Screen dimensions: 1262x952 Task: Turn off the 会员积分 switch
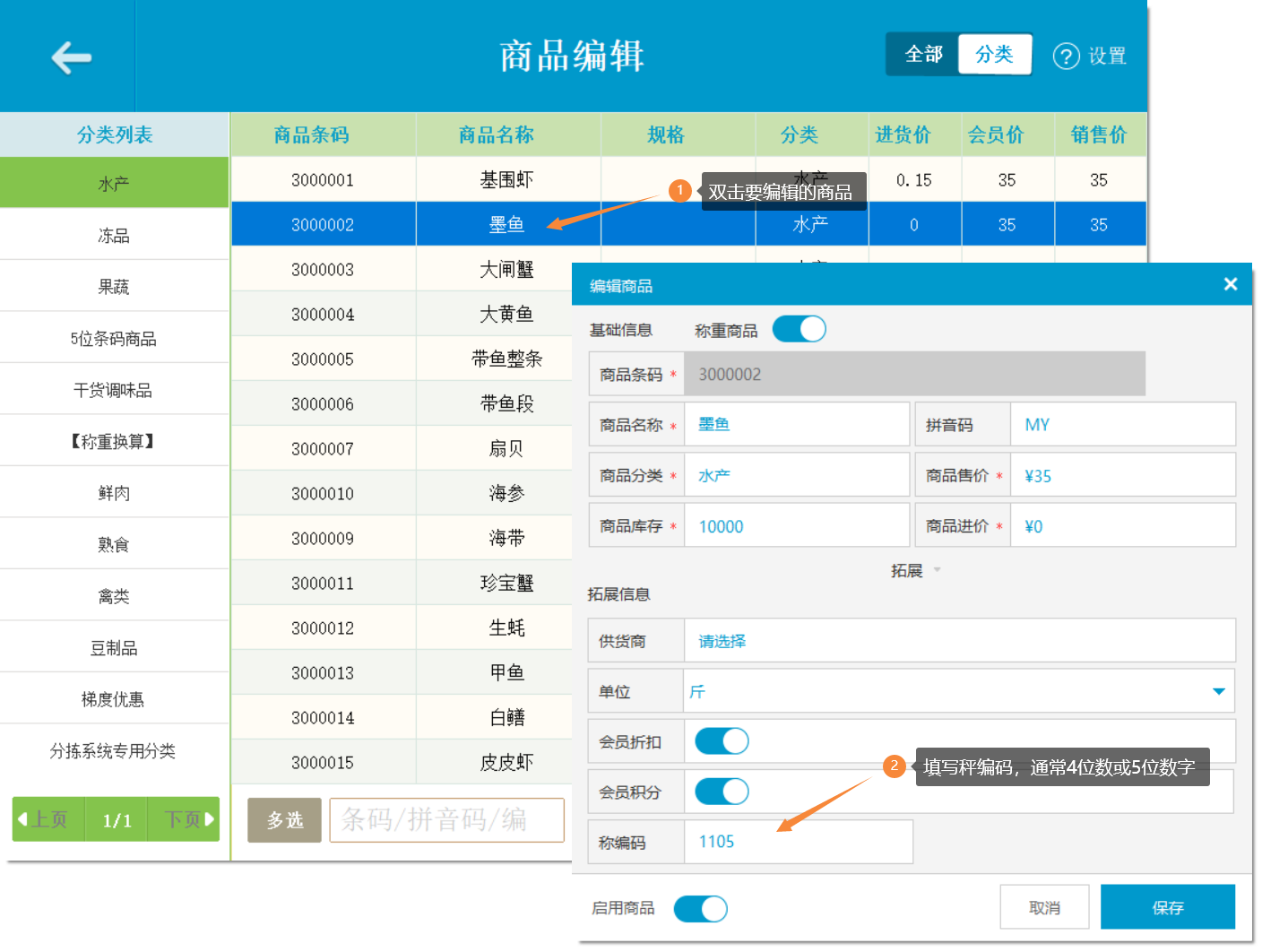[722, 792]
